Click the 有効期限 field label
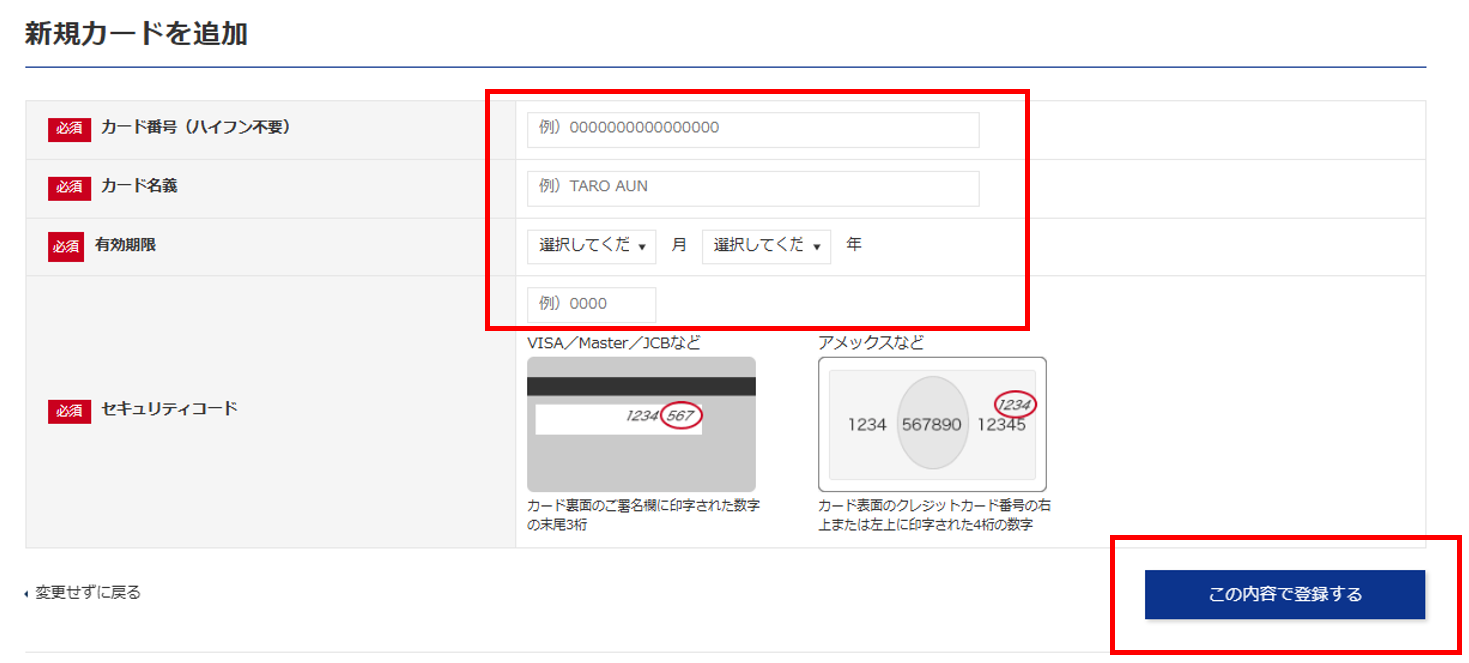Image resolution: width=1469 pixels, height=663 pixels. pos(128,245)
